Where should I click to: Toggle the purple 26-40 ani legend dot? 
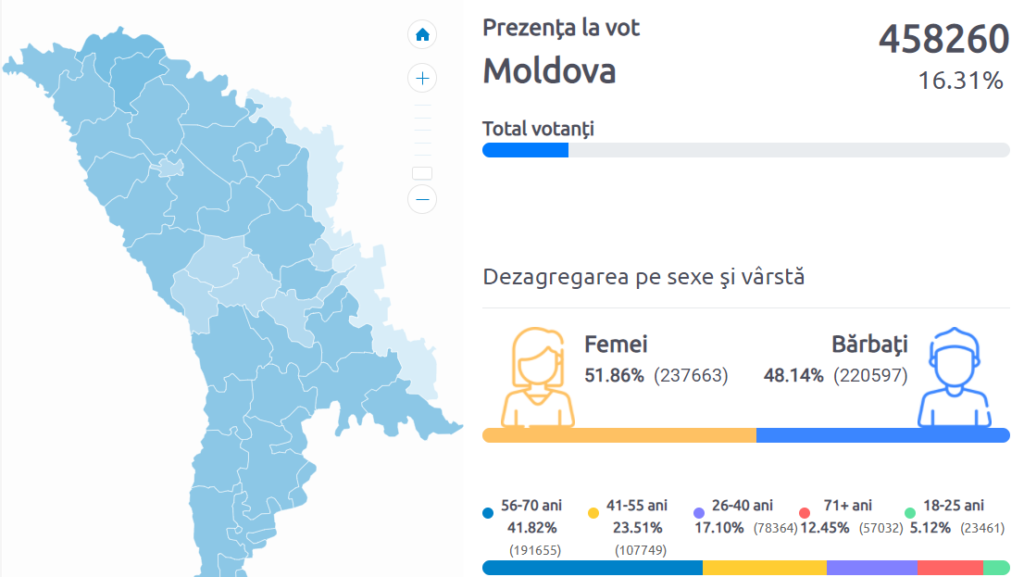point(699,513)
